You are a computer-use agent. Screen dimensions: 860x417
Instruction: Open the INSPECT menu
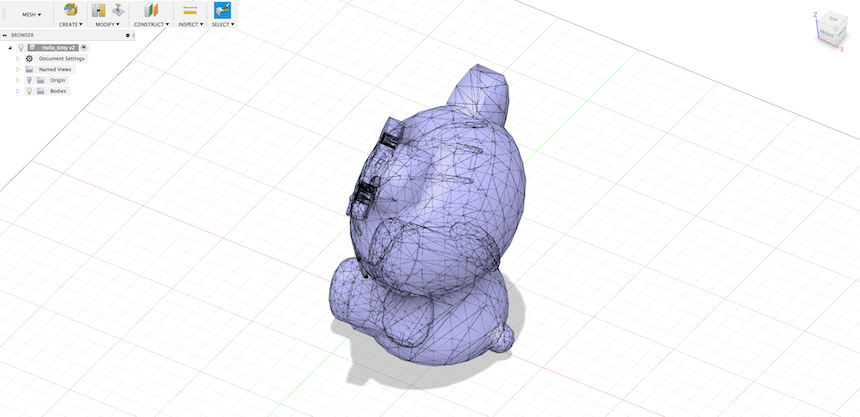pos(190,25)
